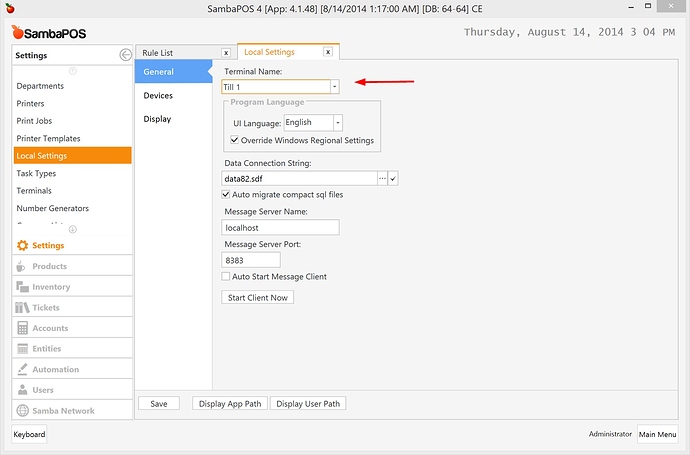
Task: Click the Start Client Now button
Action: 257,297
